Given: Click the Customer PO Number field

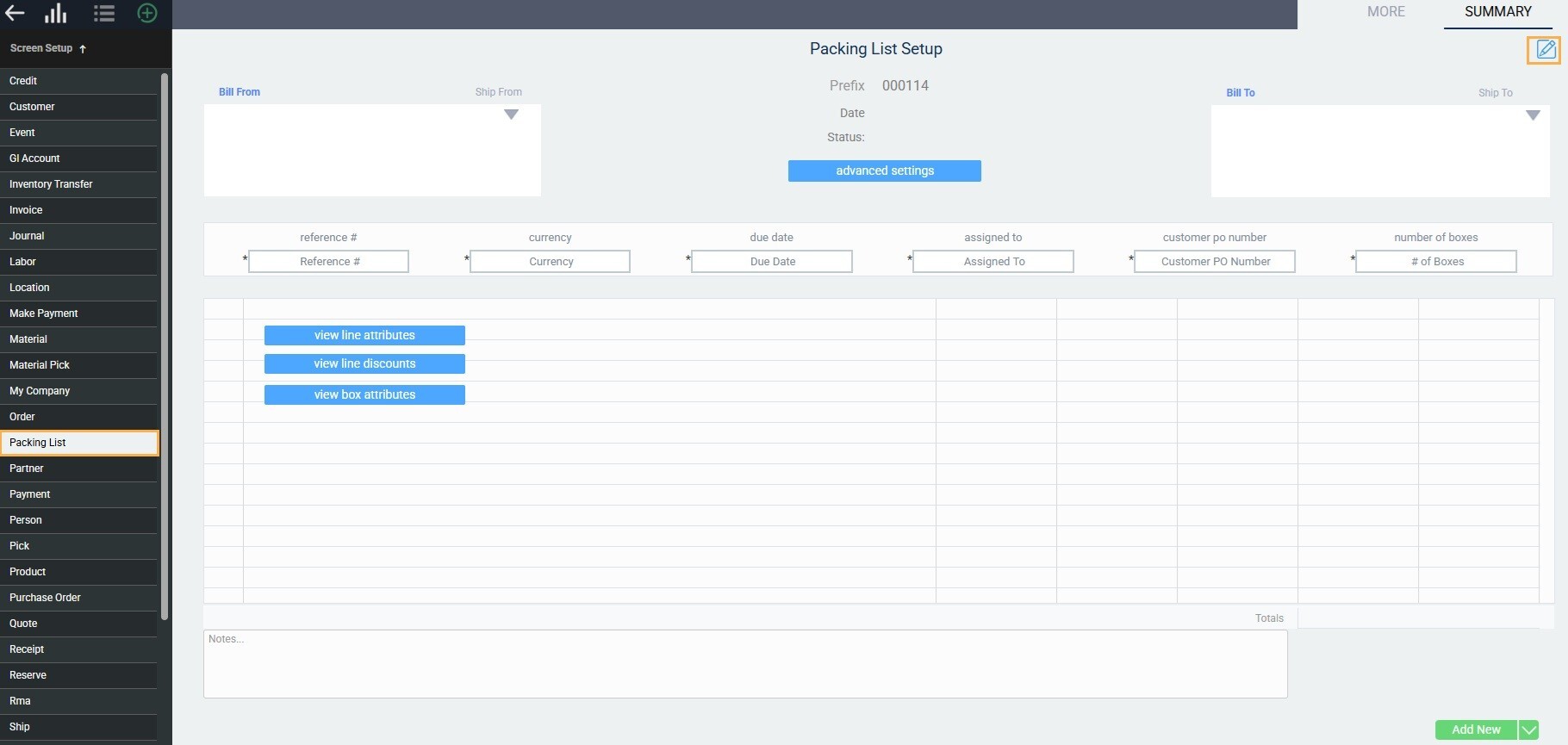Looking at the screenshot, I should click(x=1215, y=262).
